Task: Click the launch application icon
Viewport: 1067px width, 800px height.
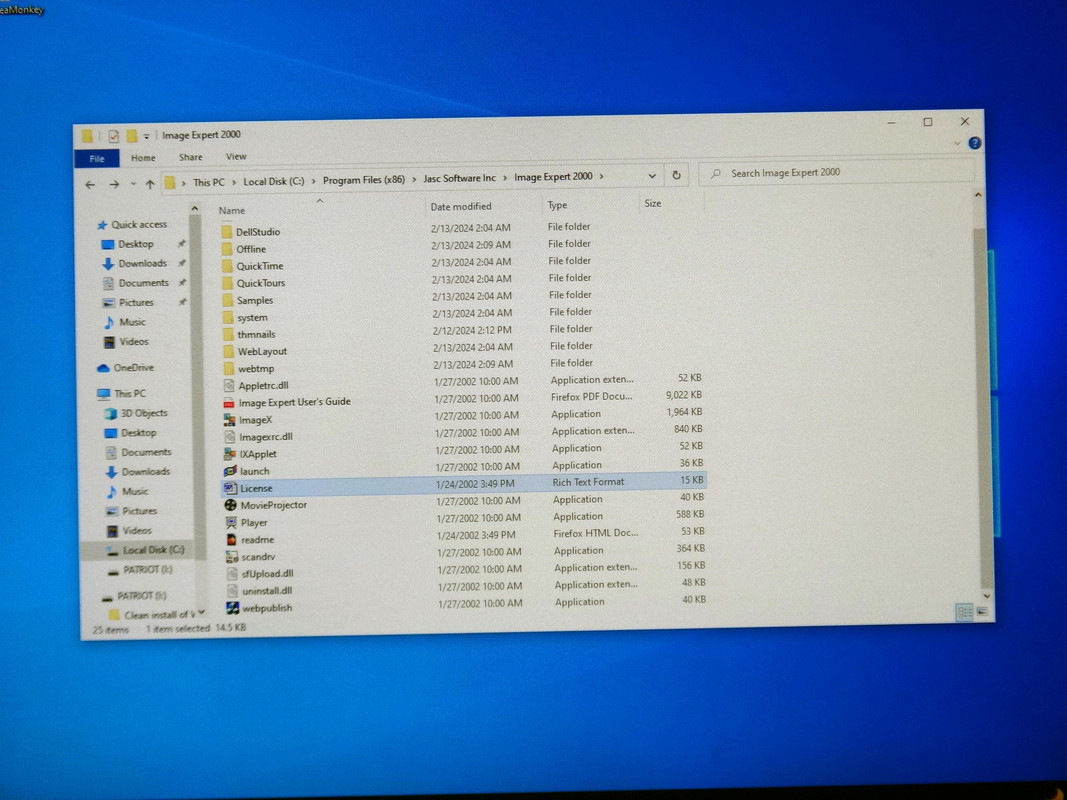Action: (231, 471)
